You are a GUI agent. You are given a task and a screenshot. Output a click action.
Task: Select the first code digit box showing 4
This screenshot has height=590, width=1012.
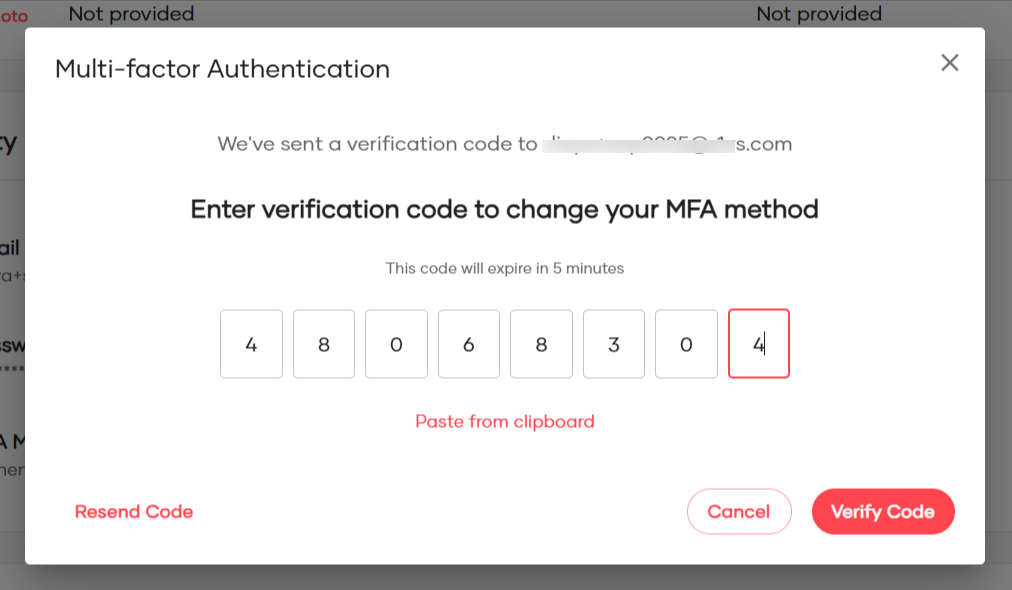[251, 343]
